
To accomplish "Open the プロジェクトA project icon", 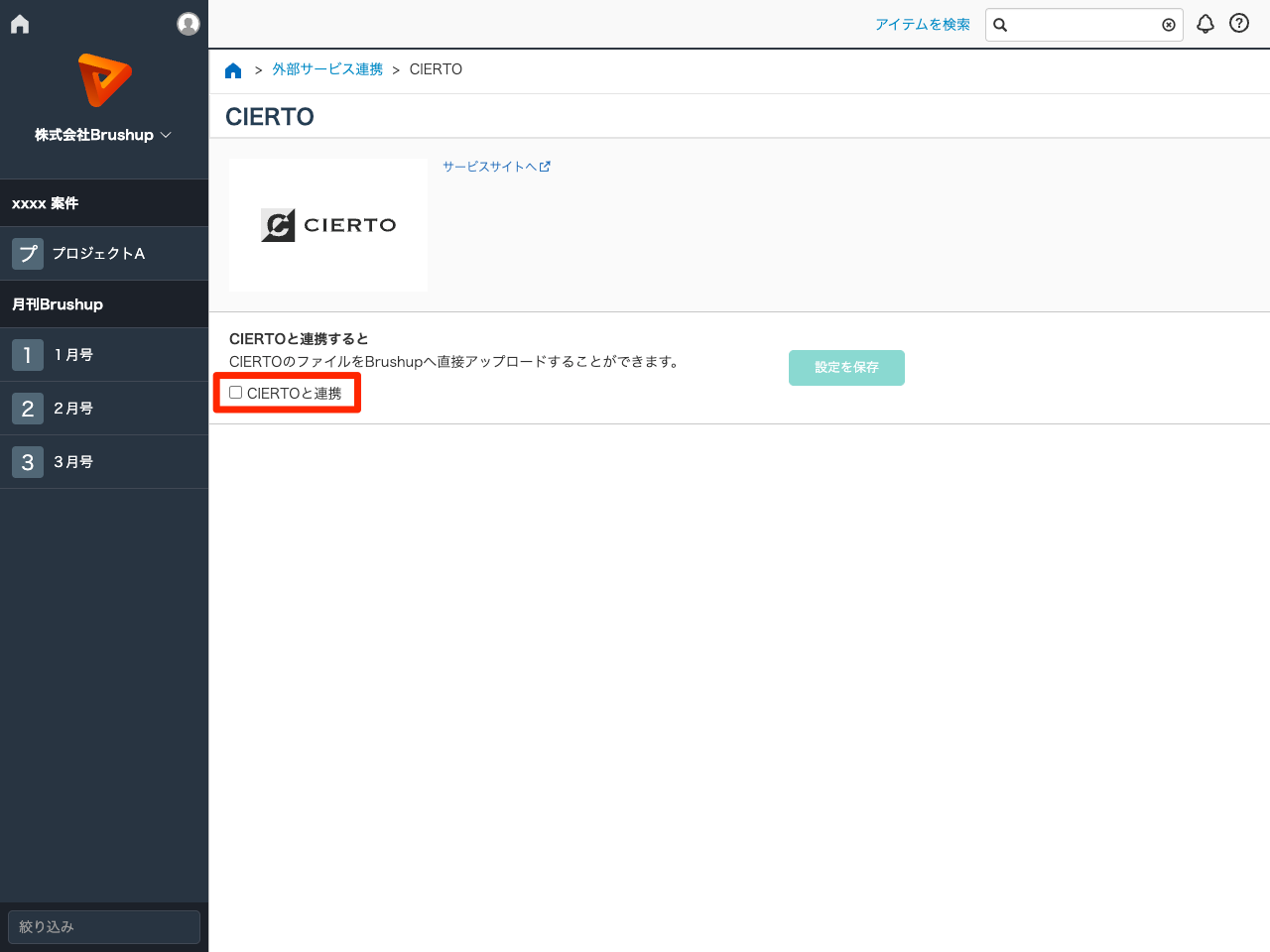I will [28, 254].
